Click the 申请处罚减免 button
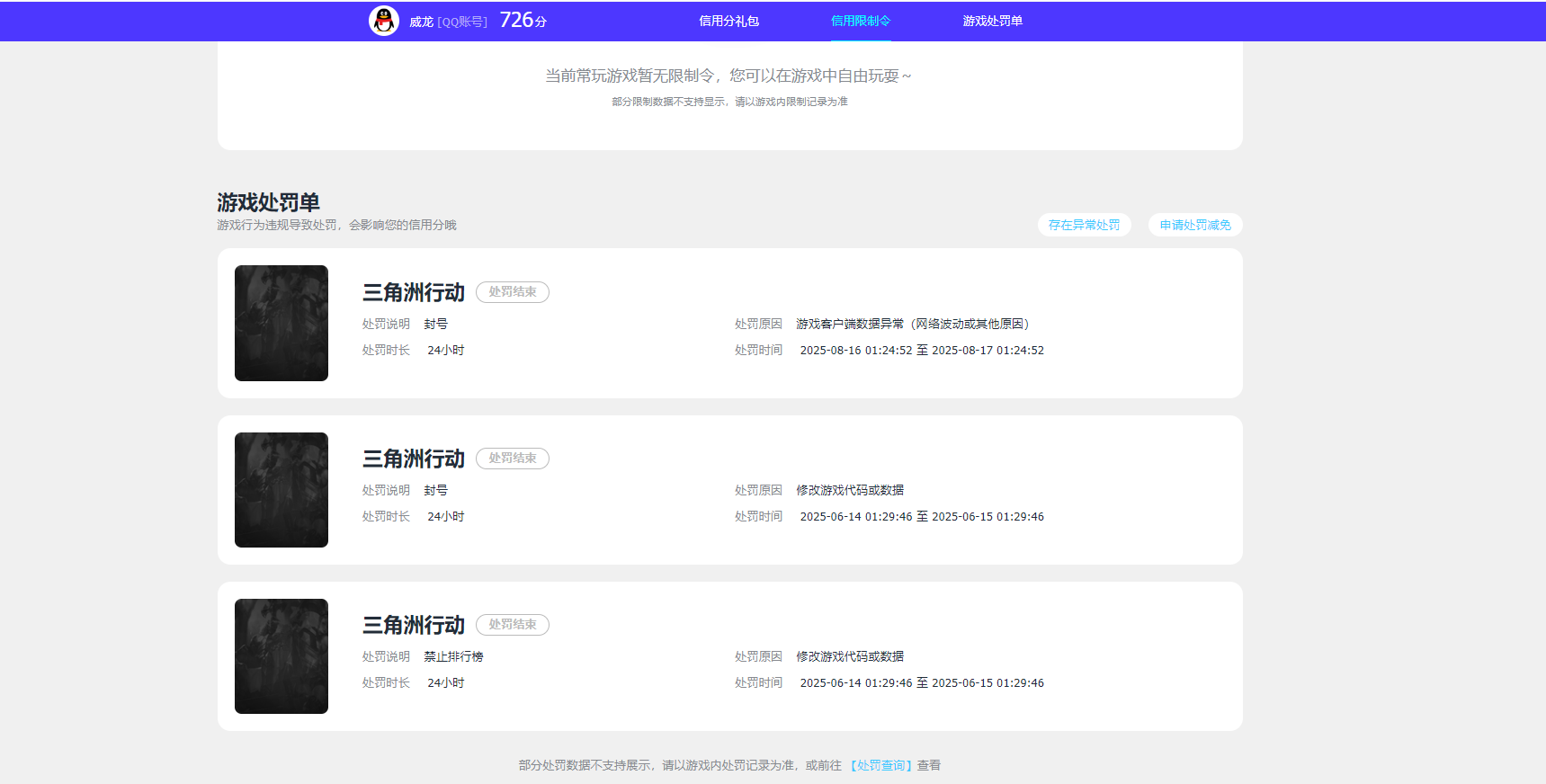Image resolution: width=1546 pixels, height=784 pixels. point(1195,225)
